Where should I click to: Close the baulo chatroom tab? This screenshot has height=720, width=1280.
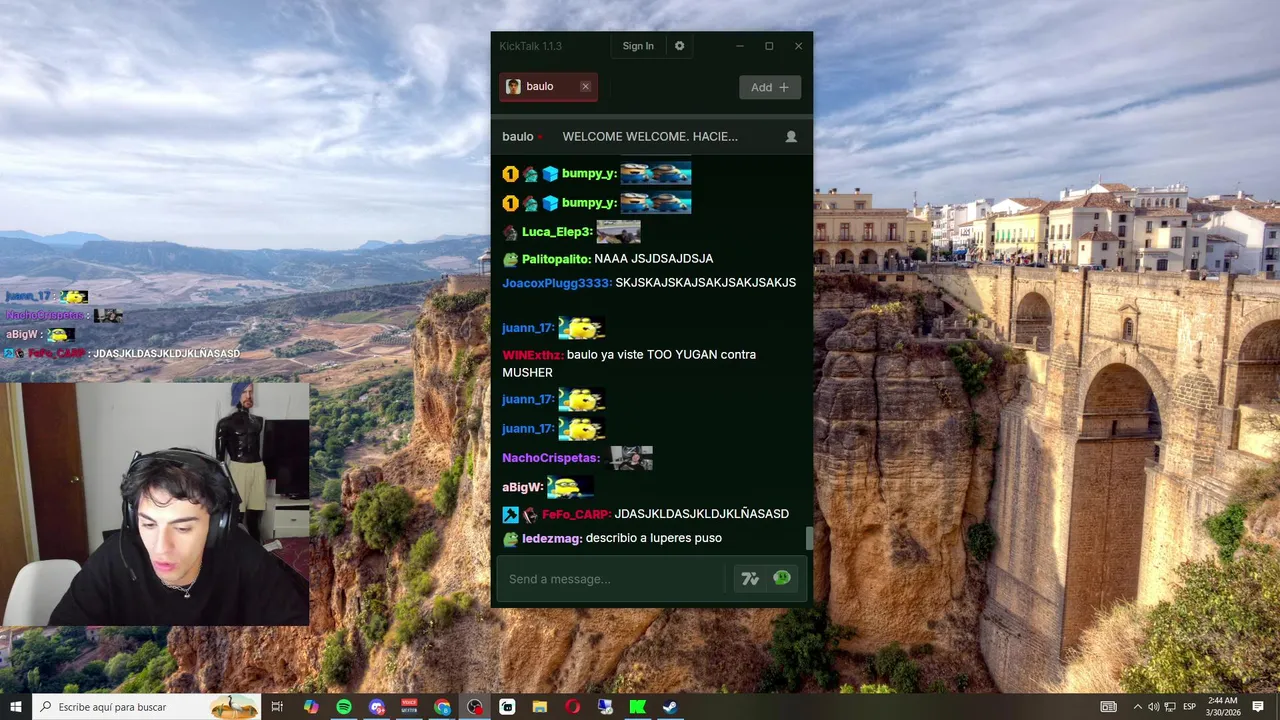pos(586,87)
